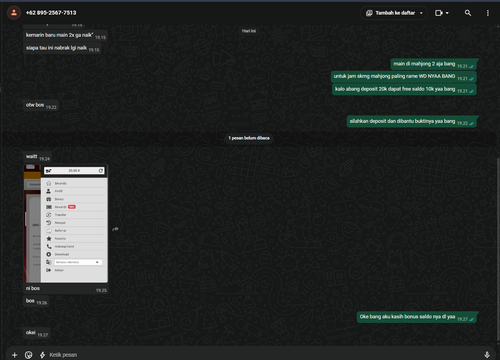Open the emoji and sticker picker
Viewport: 500px width, 360px height.
pos(29,355)
